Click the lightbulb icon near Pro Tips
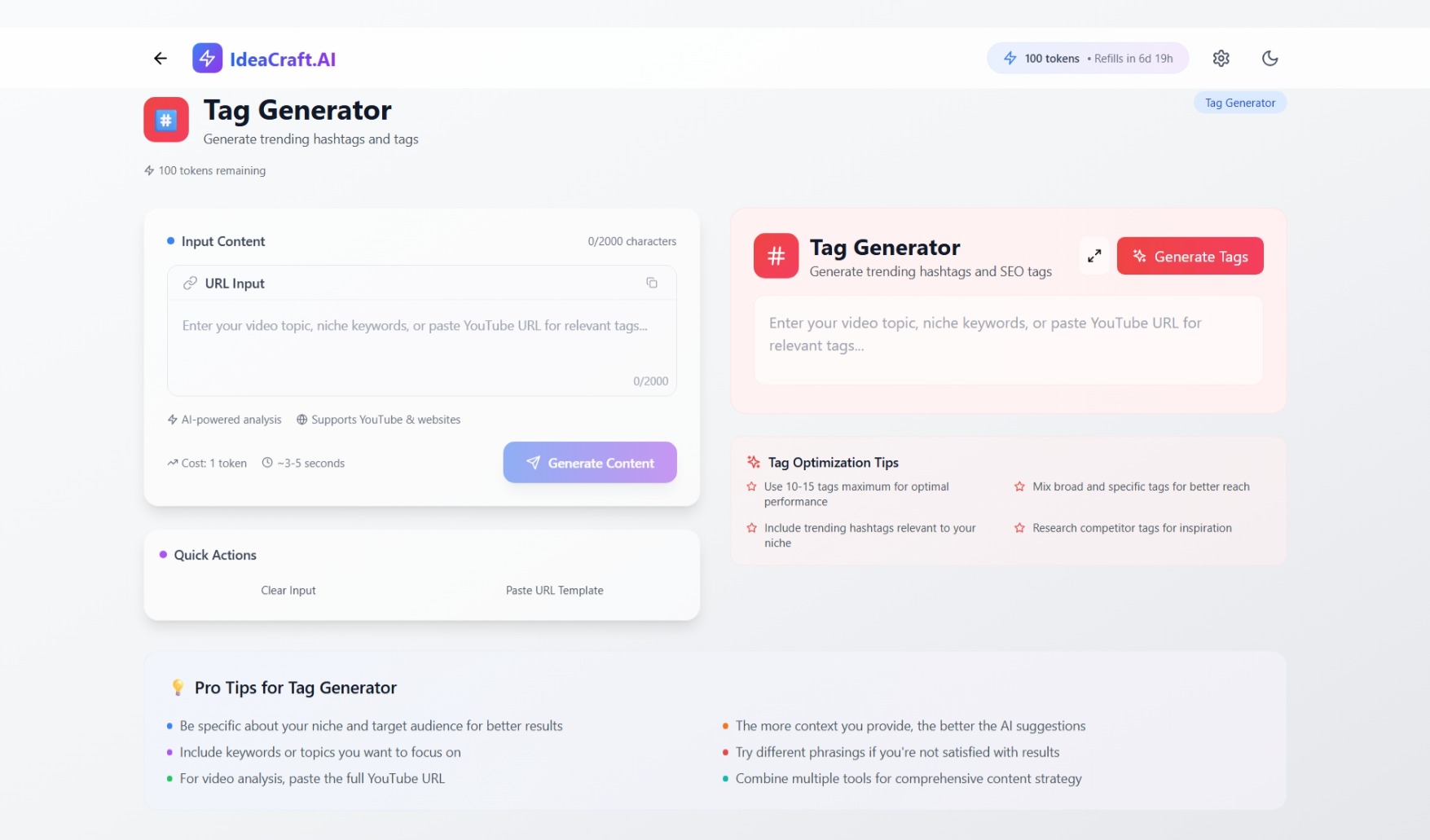 178,688
